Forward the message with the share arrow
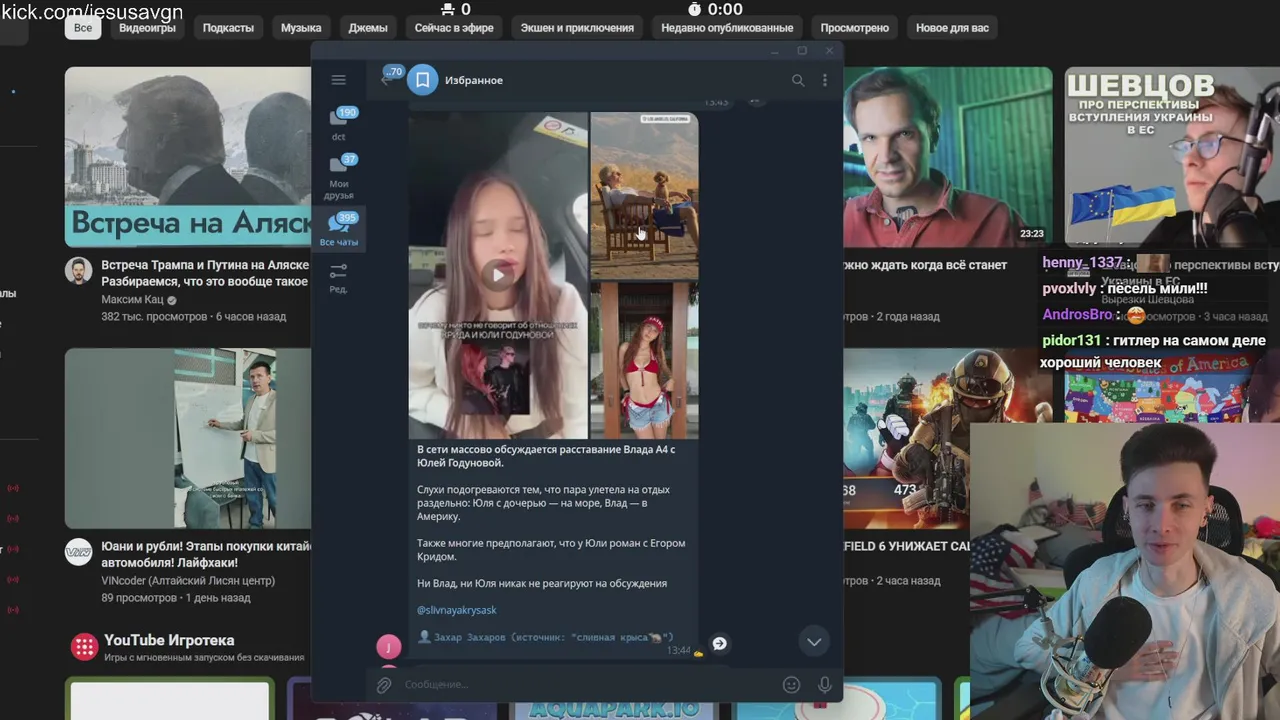The width and height of the screenshot is (1280, 720). [x=719, y=644]
